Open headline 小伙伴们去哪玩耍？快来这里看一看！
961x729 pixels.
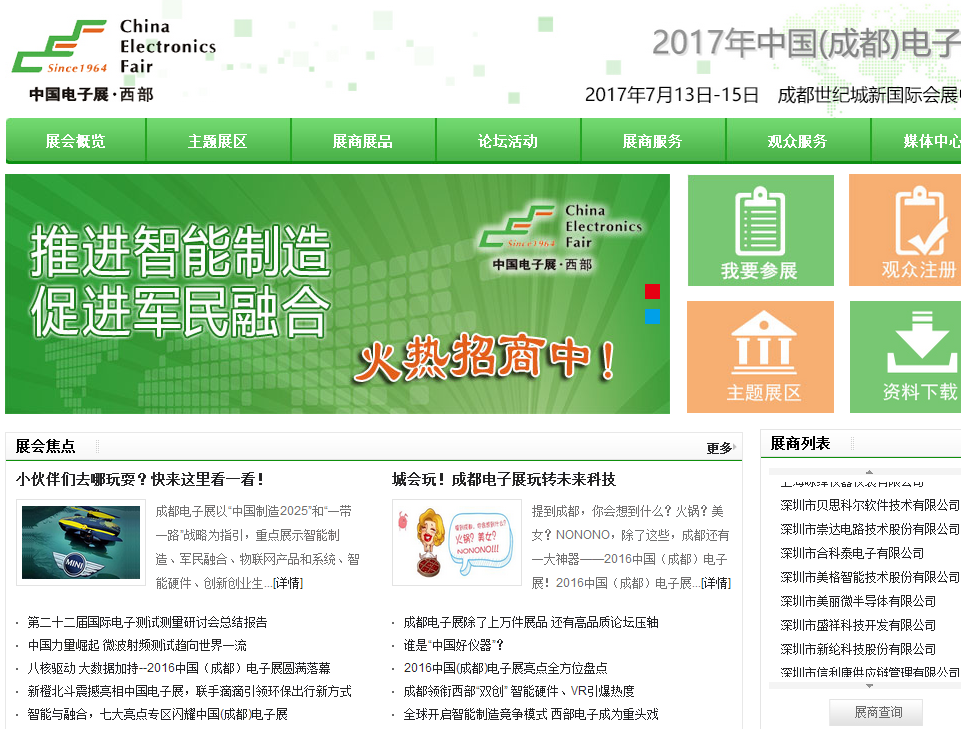[x=140, y=479]
